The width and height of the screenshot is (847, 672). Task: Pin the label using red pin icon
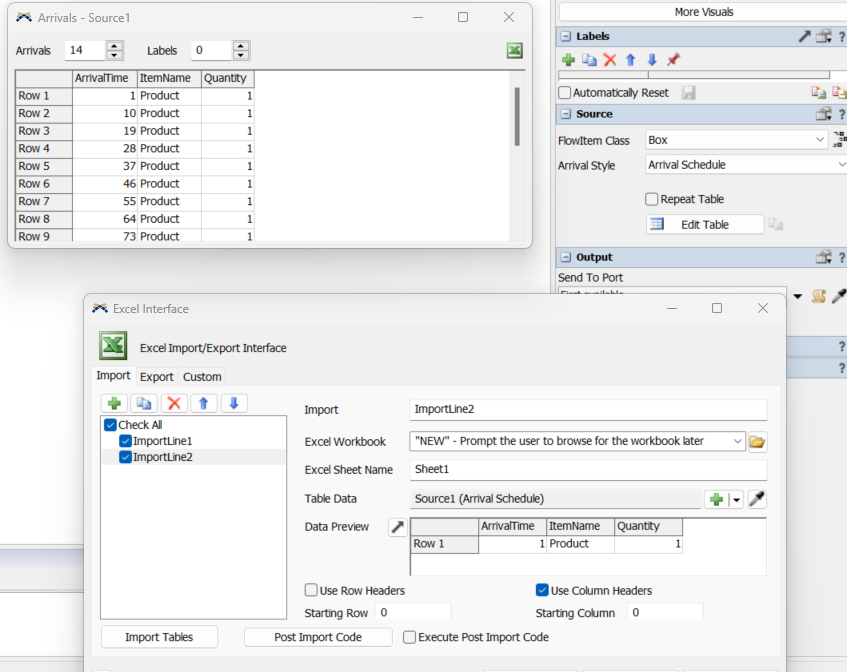pos(673,60)
